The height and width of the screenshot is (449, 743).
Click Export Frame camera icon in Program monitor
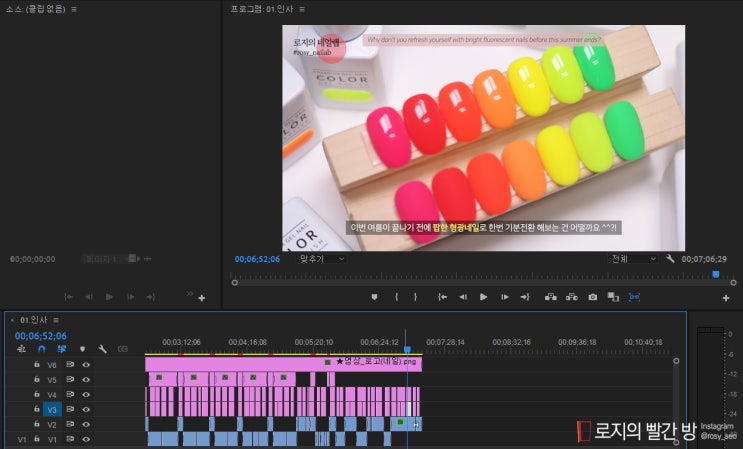(592, 297)
